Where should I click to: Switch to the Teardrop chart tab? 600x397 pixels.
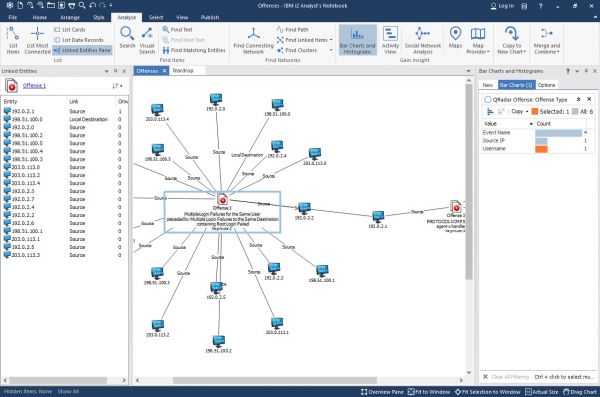pyautogui.click(x=183, y=70)
